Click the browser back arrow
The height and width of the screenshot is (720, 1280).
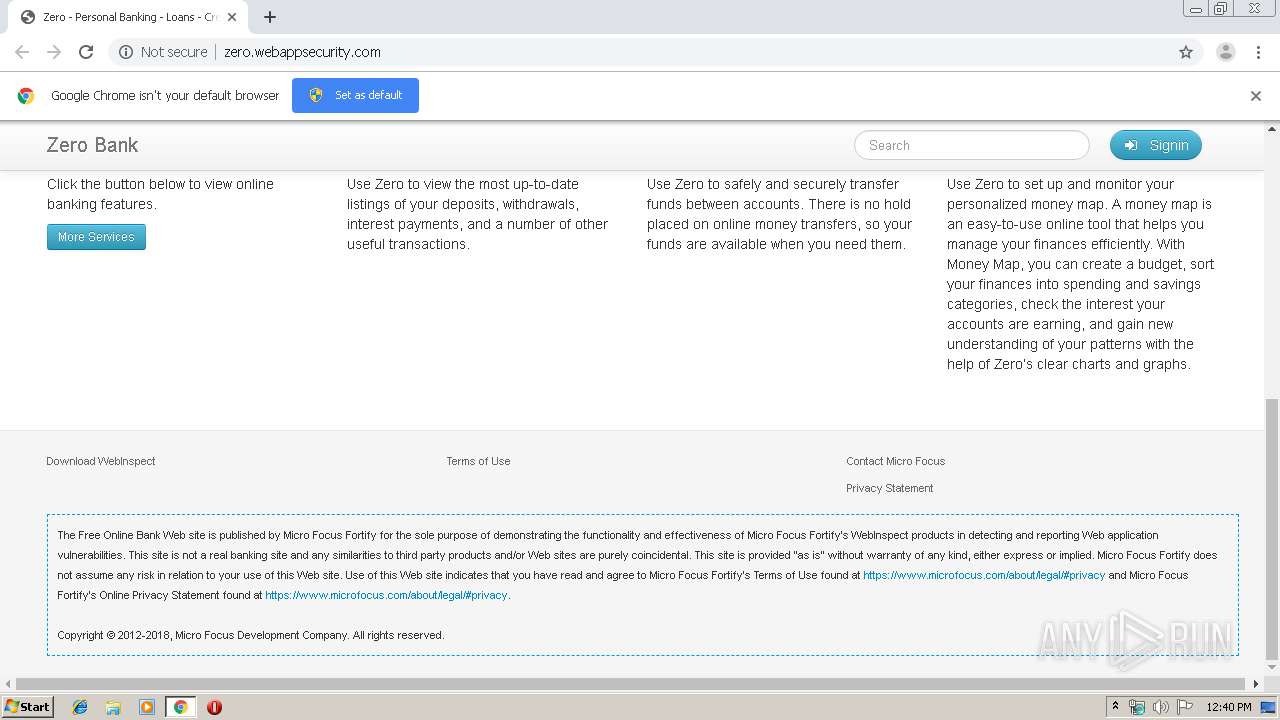pyautogui.click(x=22, y=52)
